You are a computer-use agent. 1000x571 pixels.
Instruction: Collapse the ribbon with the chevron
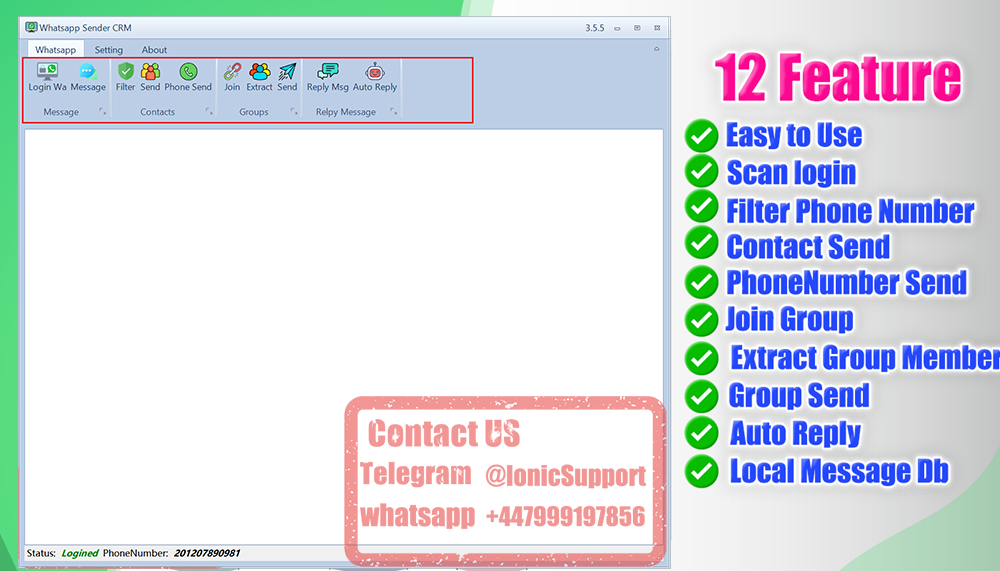pyautogui.click(x=656, y=48)
